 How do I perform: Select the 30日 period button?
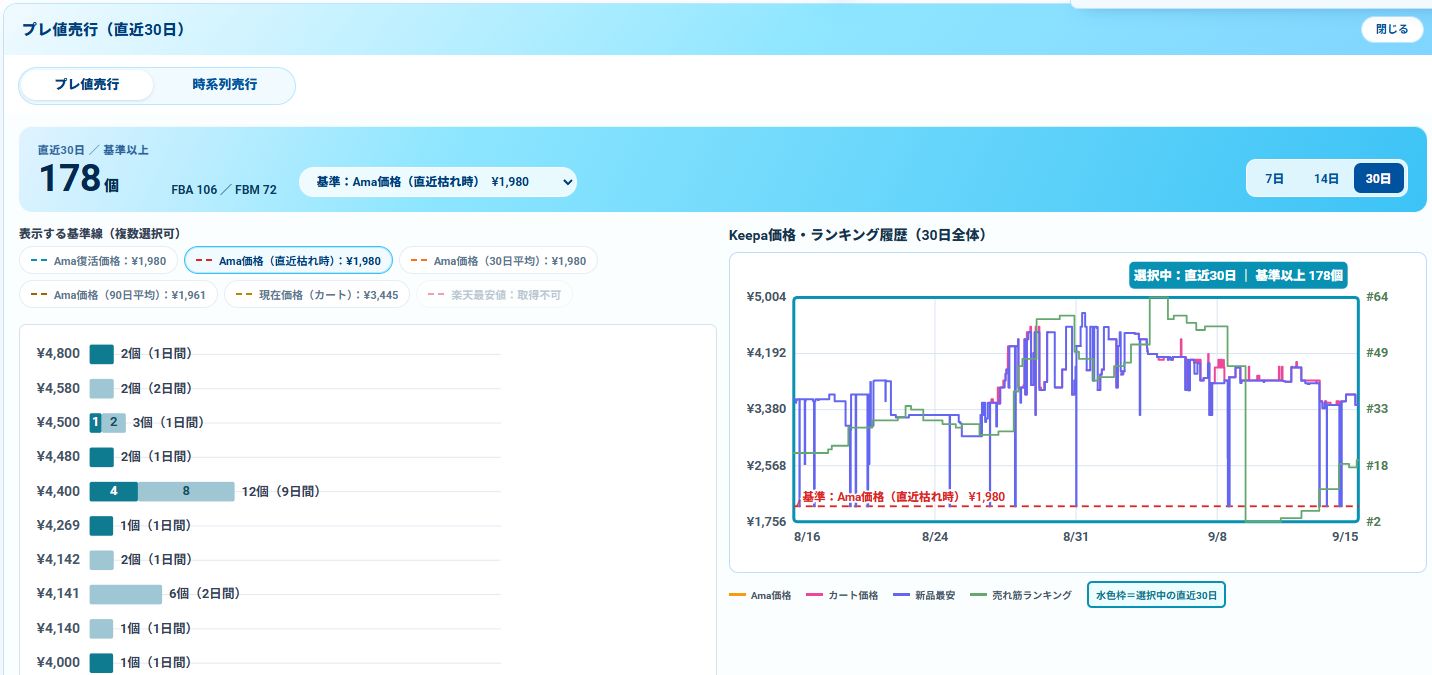pyautogui.click(x=1379, y=178)
